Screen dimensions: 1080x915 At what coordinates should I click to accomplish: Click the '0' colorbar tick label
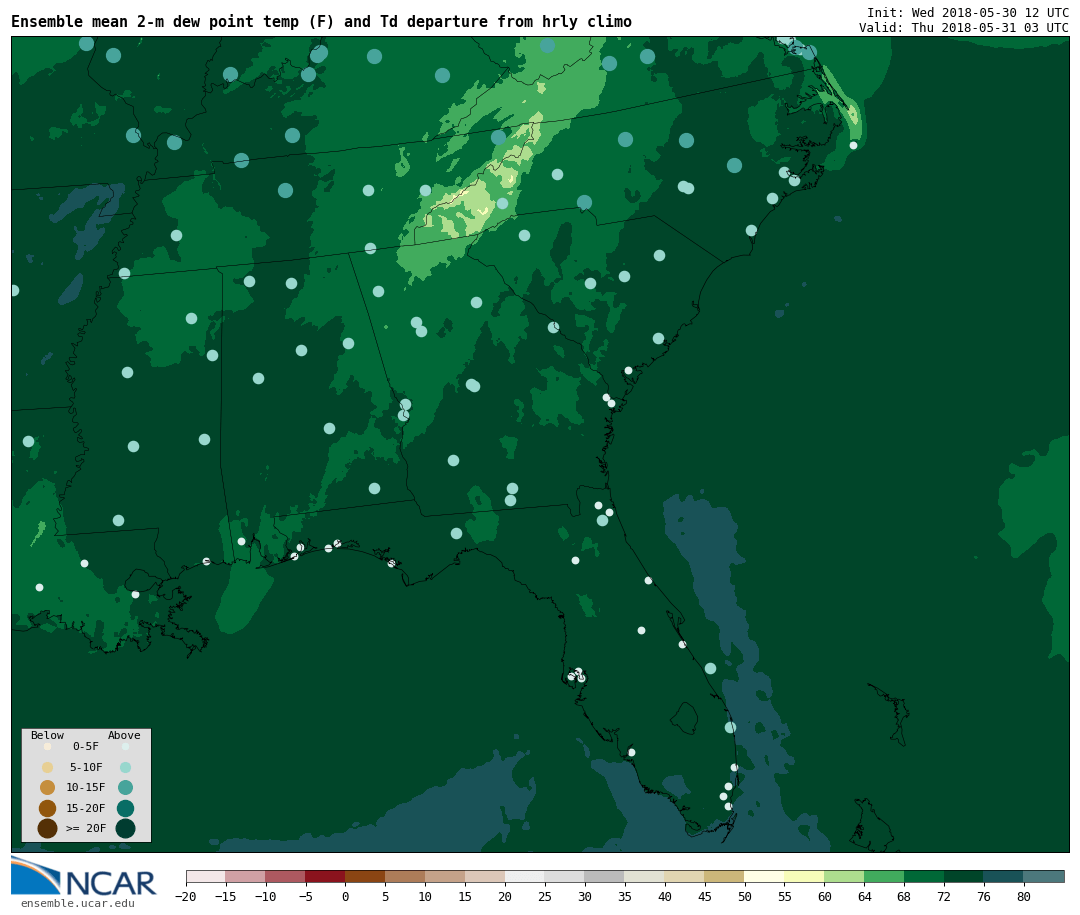346,896
